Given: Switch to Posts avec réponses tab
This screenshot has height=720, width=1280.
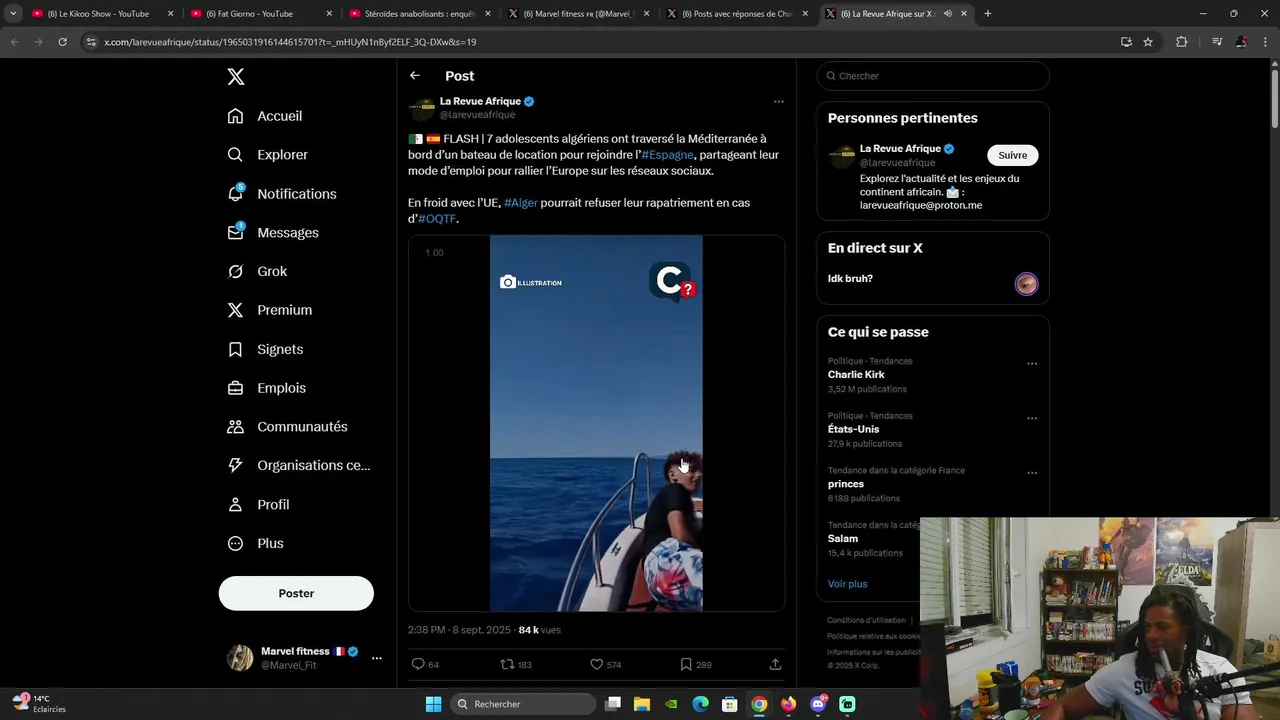Looking at the screenshot, I should (x=736, y=14).
